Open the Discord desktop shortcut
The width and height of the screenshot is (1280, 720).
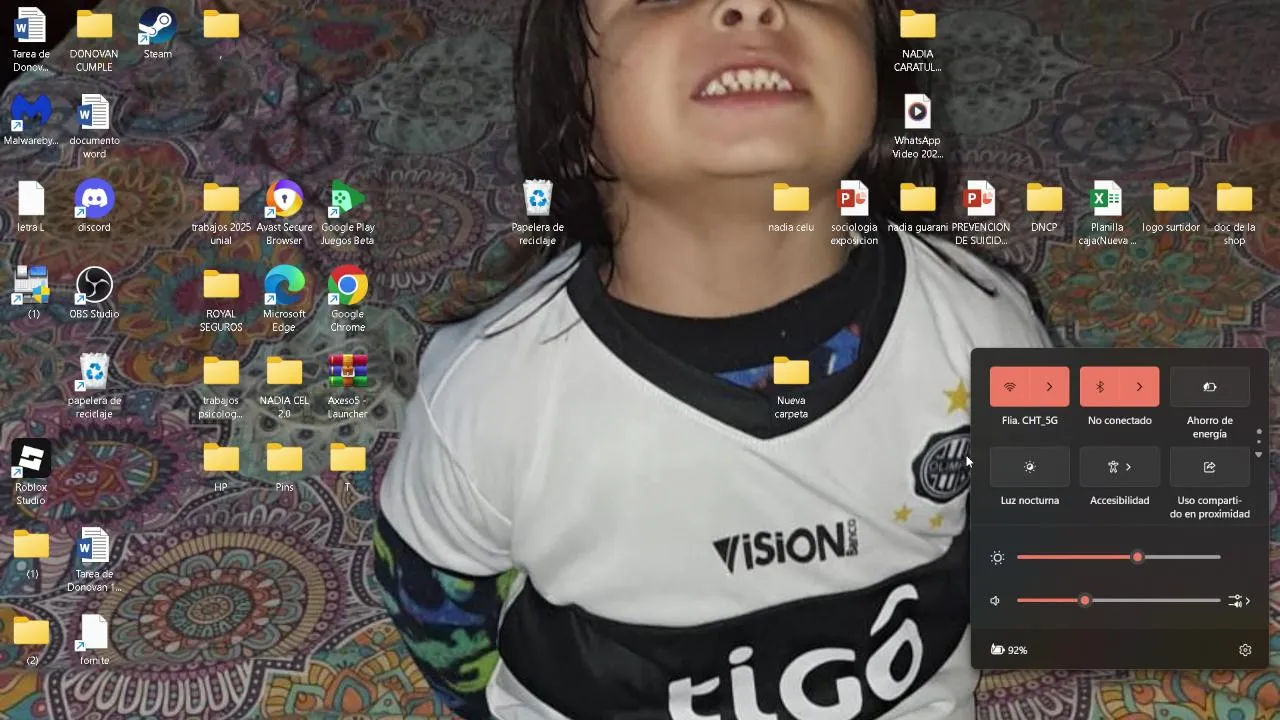[x=94, y=207]
